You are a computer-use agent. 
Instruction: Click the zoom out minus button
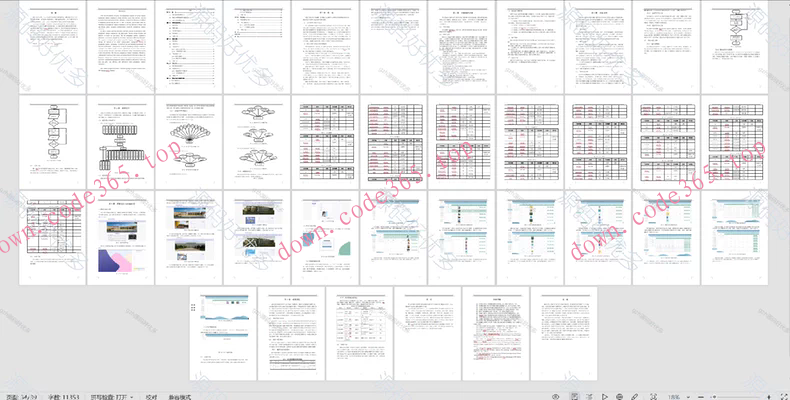point(701,397)
